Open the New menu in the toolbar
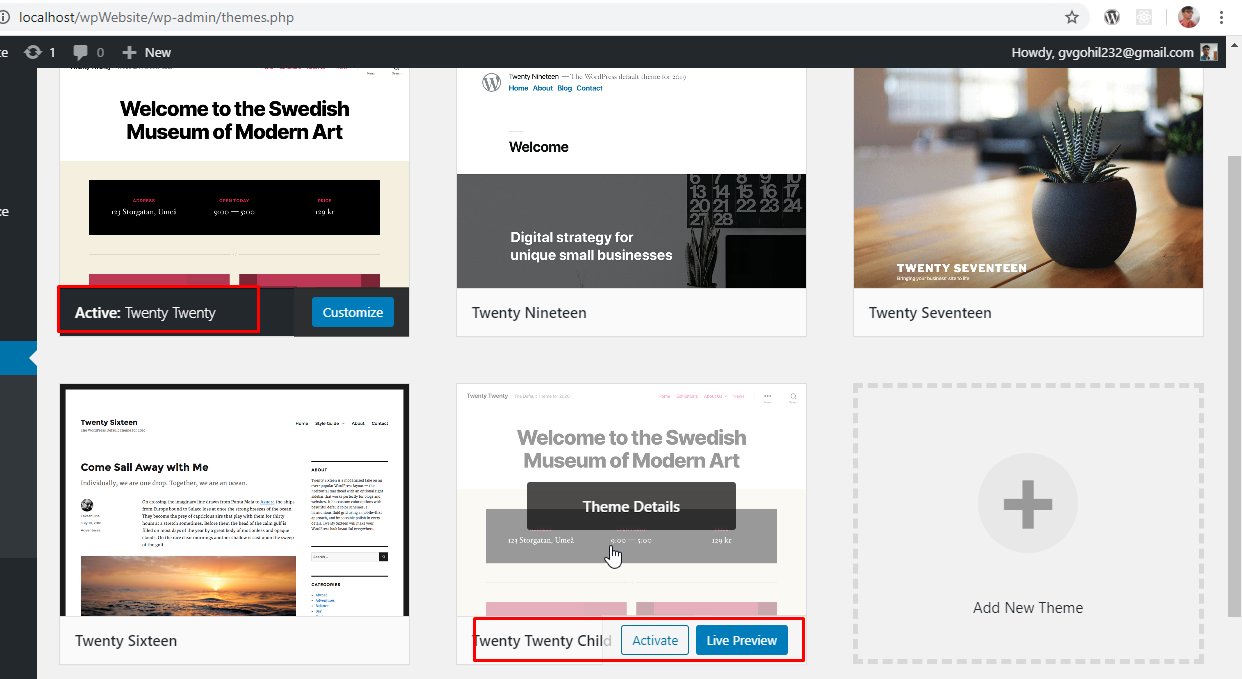Viewport: 1242px width, 679px height. (146, 52)
